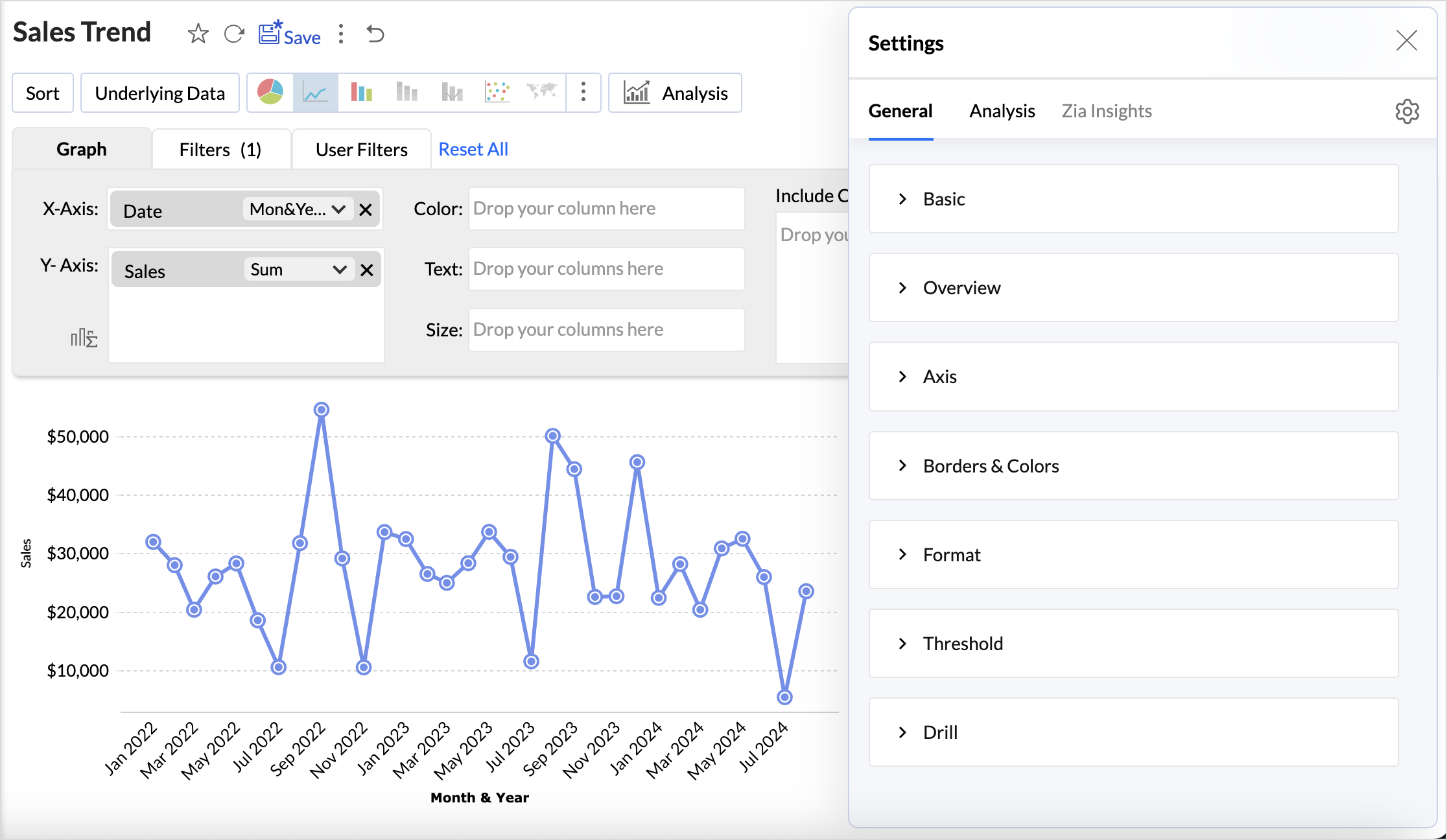Mark Sales Trend as favorite star
This screenshot has width=1447, height=840.
[x=198, y=34]
